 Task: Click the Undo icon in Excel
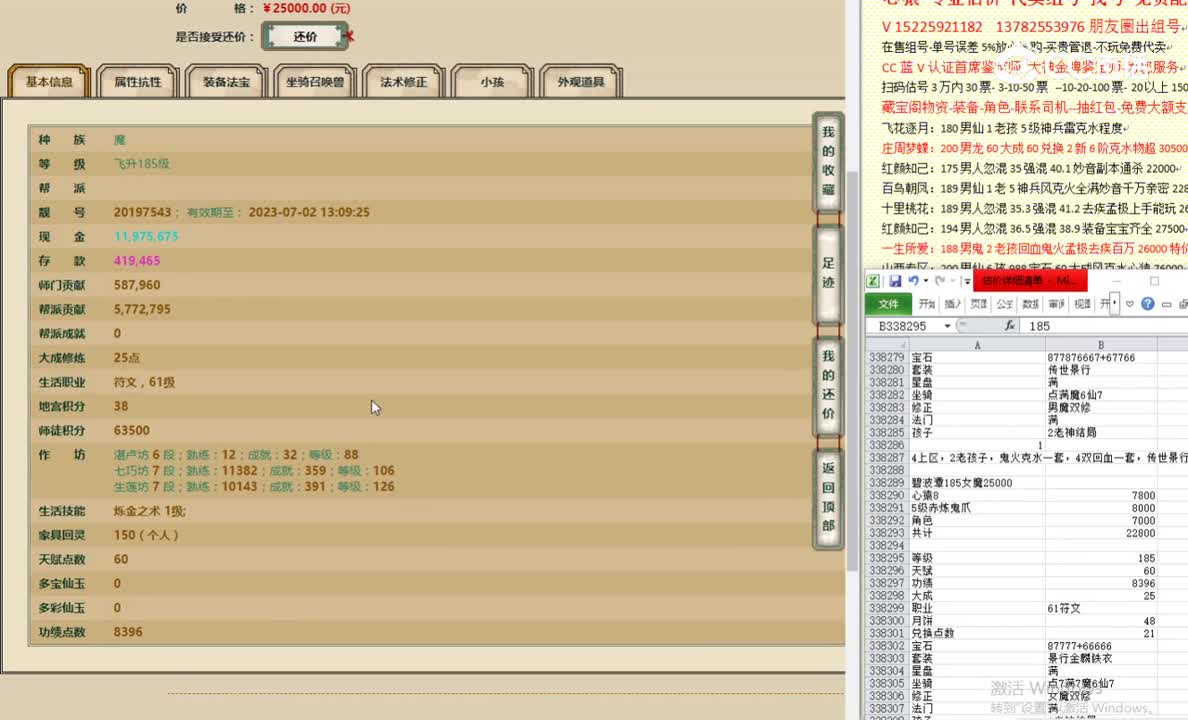click(x=915, y=281)
